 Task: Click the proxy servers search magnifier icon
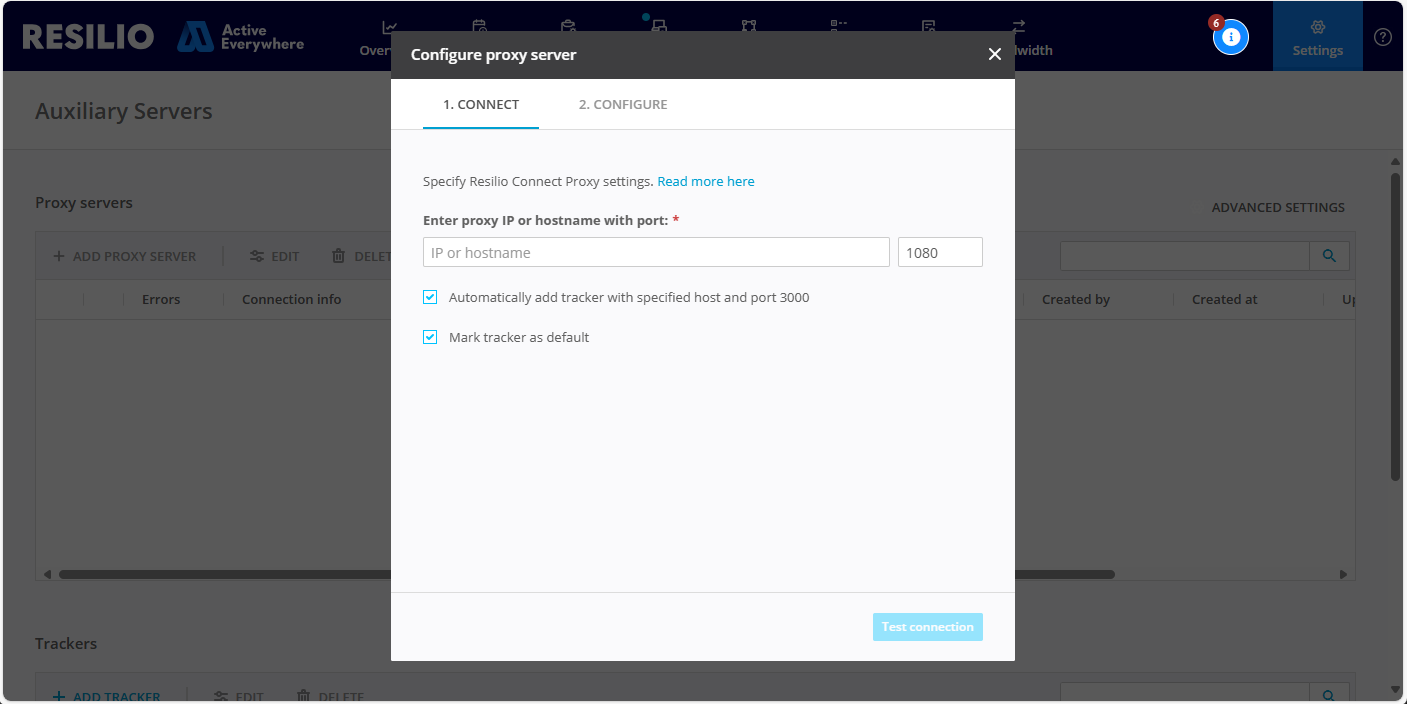[1329, 256]
